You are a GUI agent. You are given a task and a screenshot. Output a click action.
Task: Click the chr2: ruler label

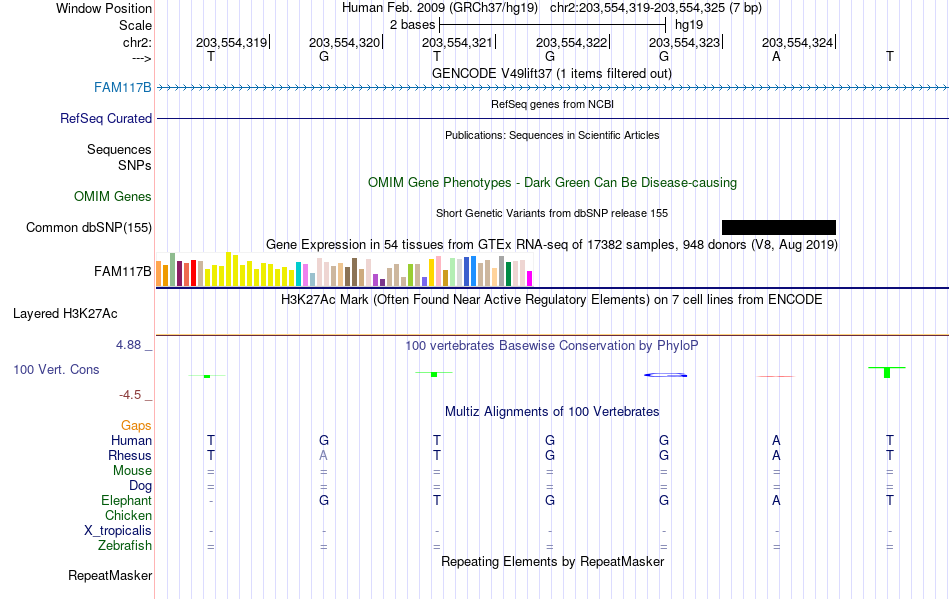point(137,43)
